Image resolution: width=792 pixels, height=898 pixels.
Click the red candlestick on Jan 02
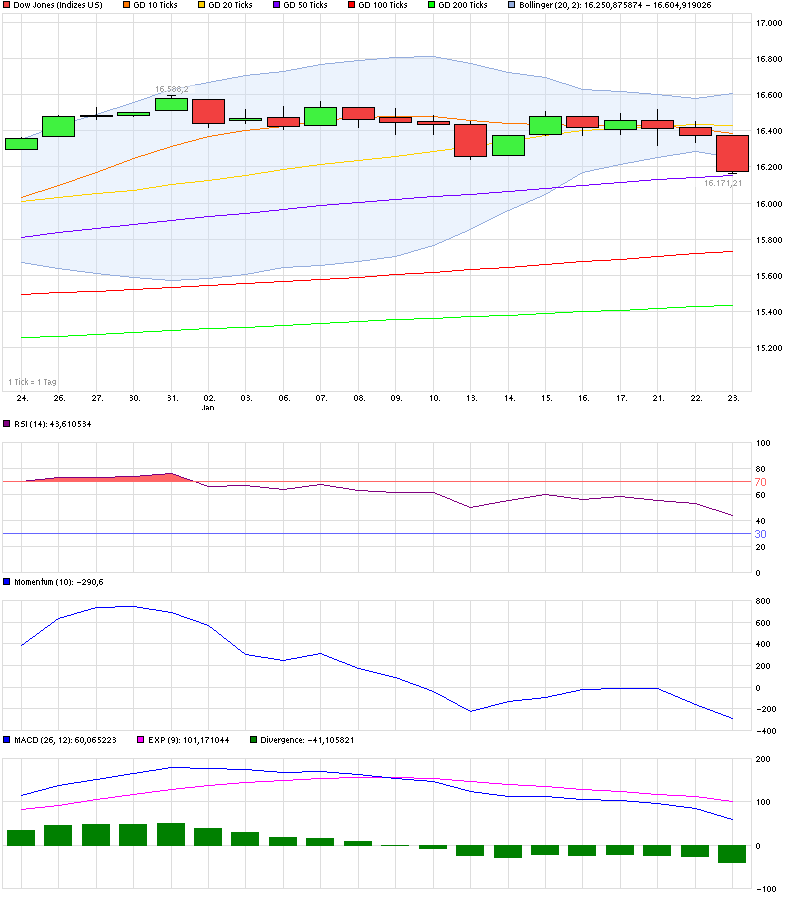click(208, 111)
